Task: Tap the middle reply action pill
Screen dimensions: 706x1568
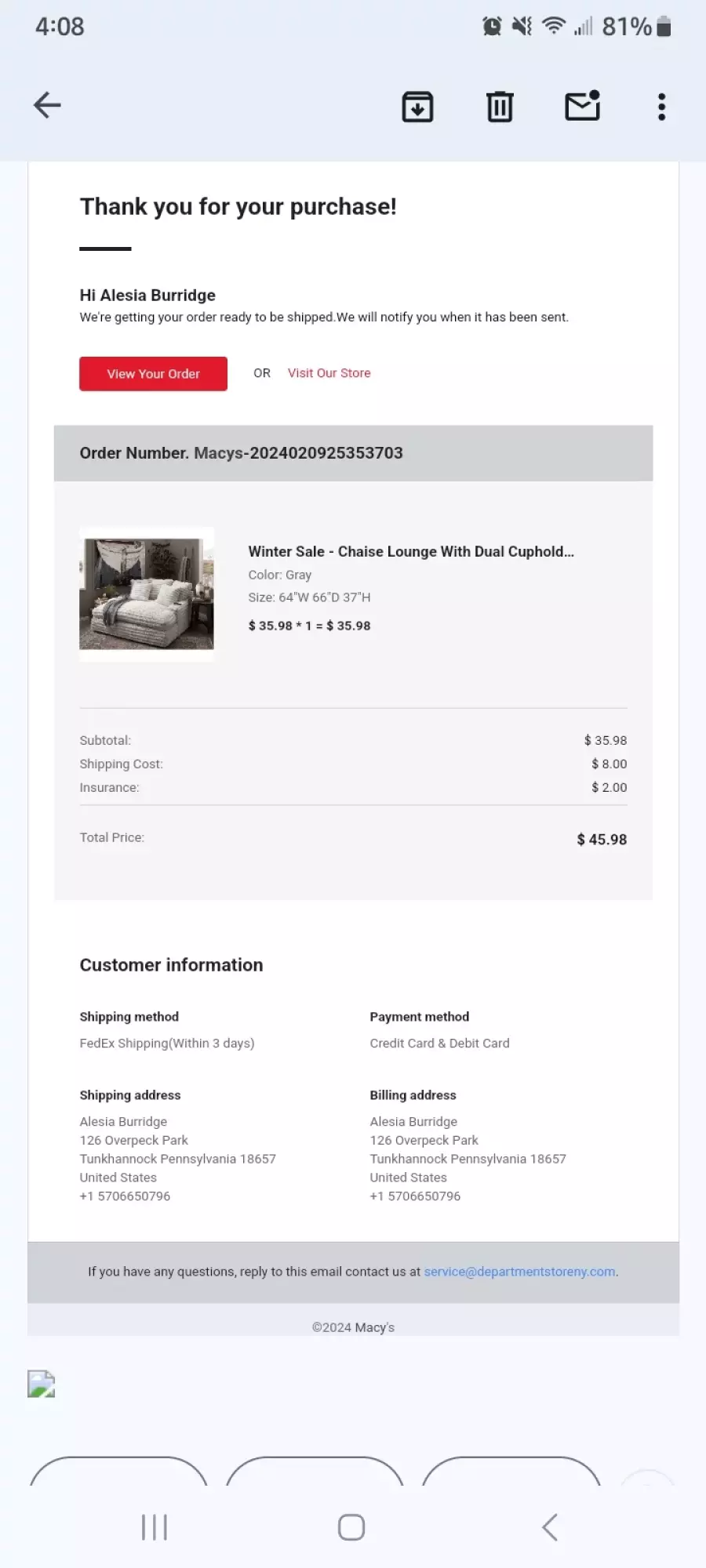Action: coord(315,1471)
